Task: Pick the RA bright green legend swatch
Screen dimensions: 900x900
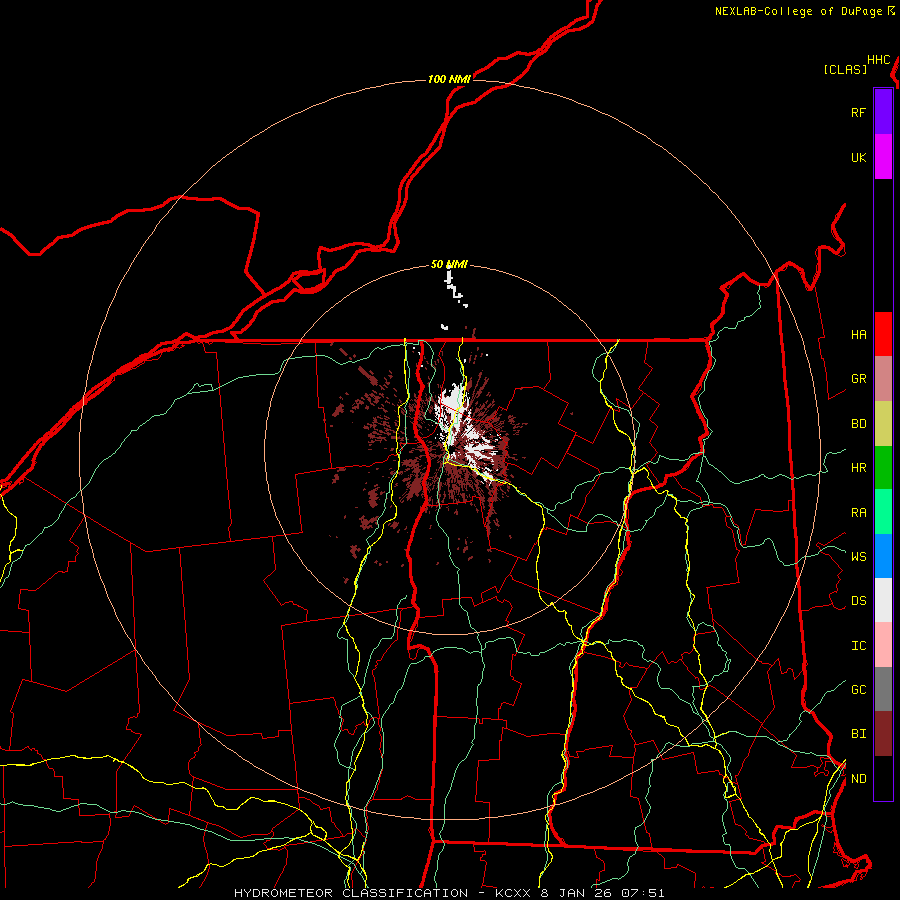Action: (883, 512)
